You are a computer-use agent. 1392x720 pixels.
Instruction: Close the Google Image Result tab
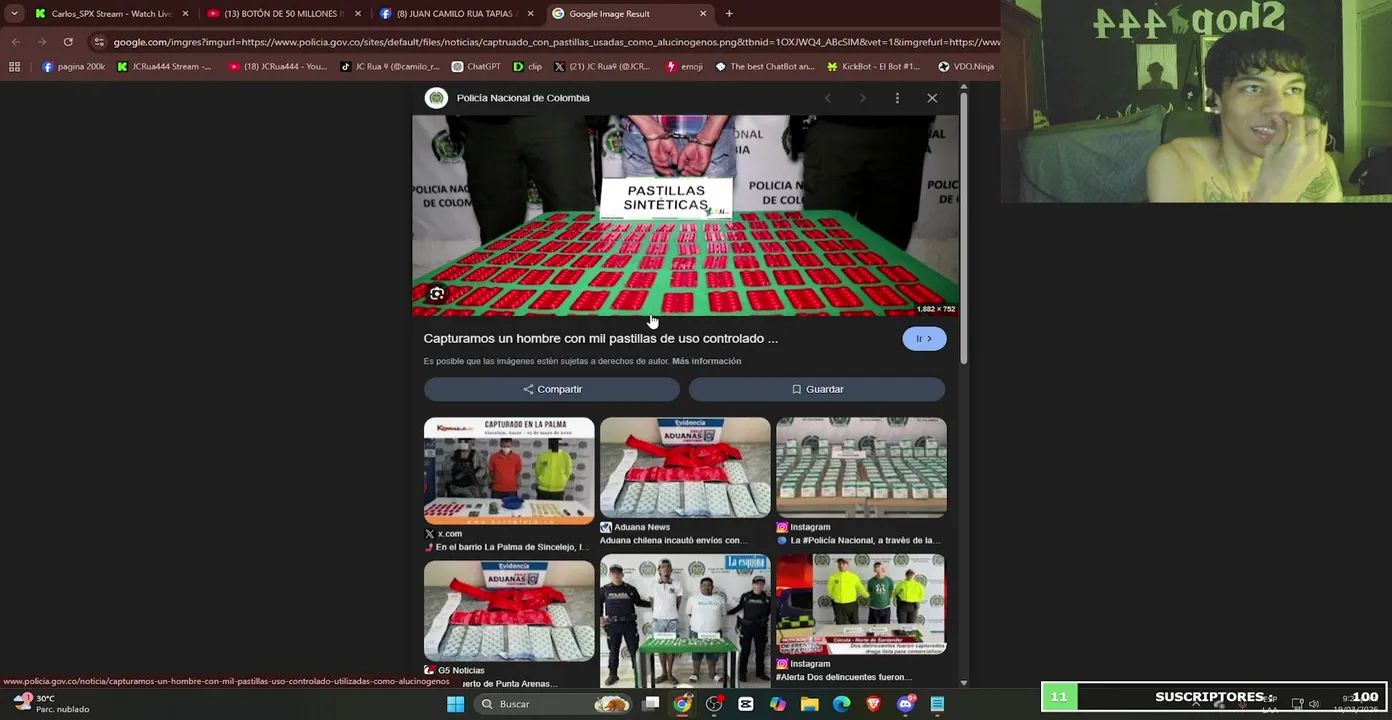[703, 14]
